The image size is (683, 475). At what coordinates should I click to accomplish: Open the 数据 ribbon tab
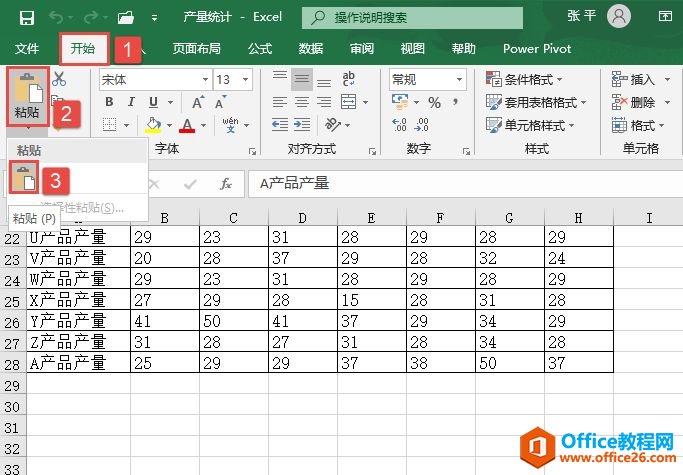click(x=310, y=48)
